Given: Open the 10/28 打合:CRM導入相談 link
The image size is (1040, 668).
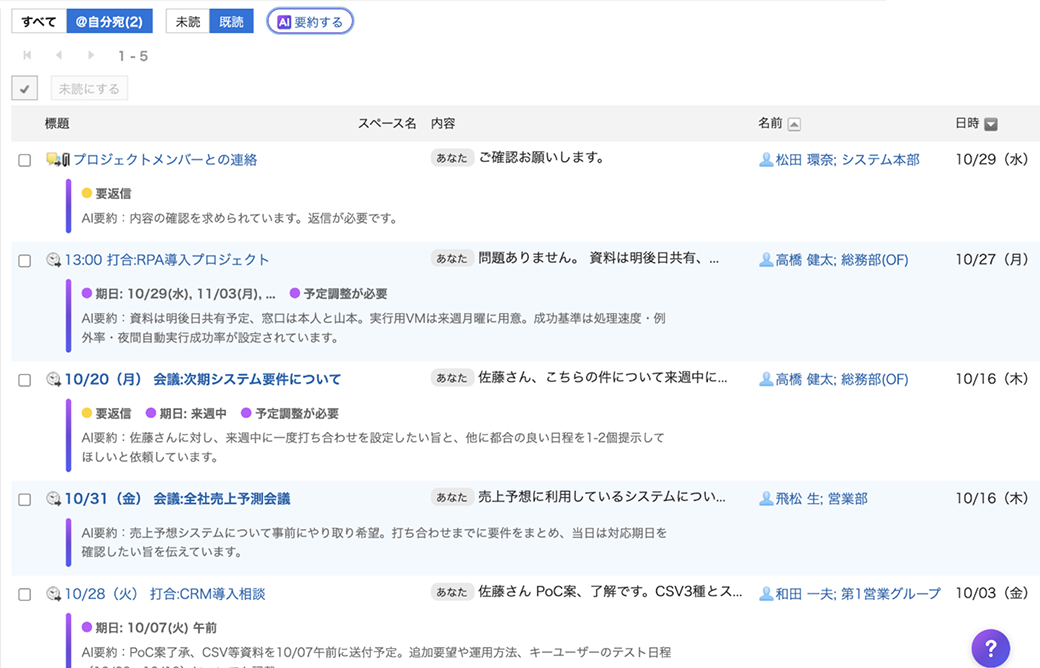Looking at the screenshot, I should (x=165, y=594).
